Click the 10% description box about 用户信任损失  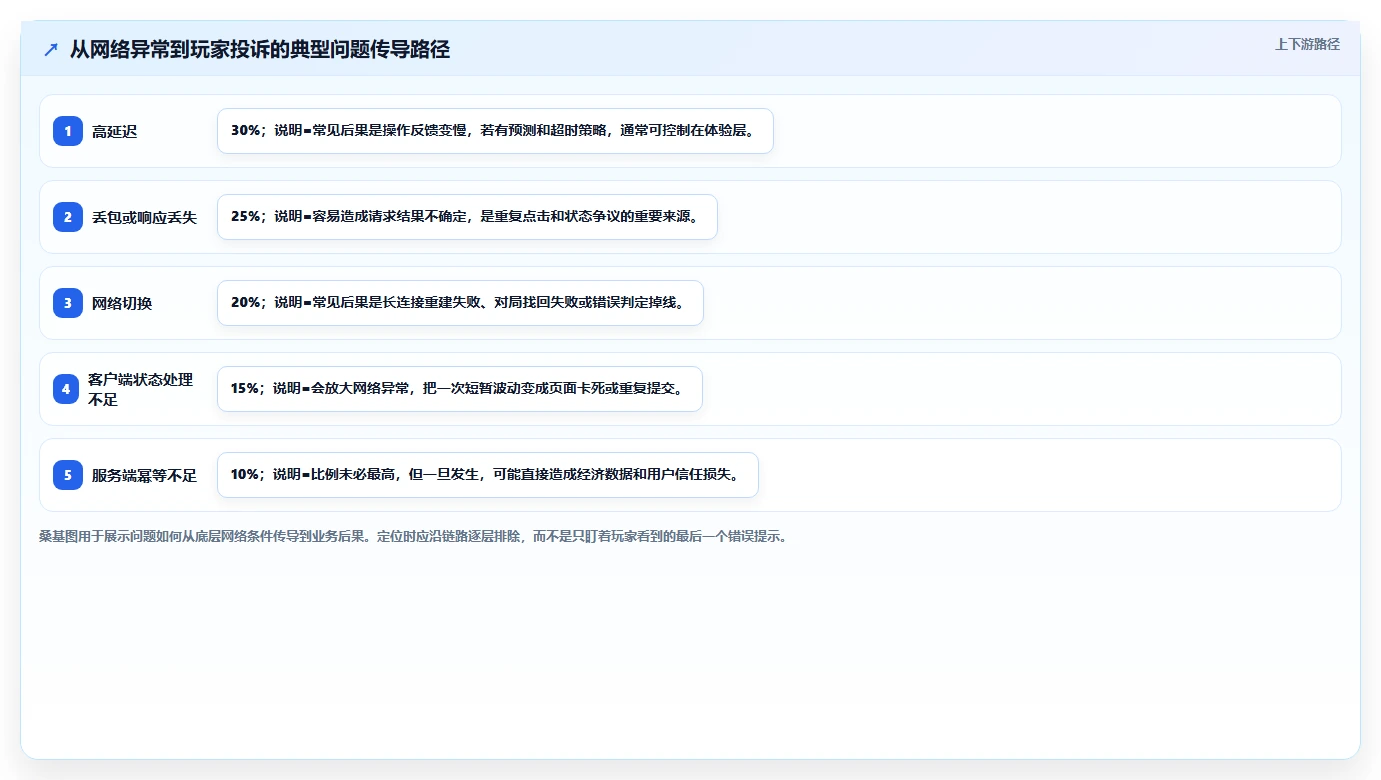point(488,475)
